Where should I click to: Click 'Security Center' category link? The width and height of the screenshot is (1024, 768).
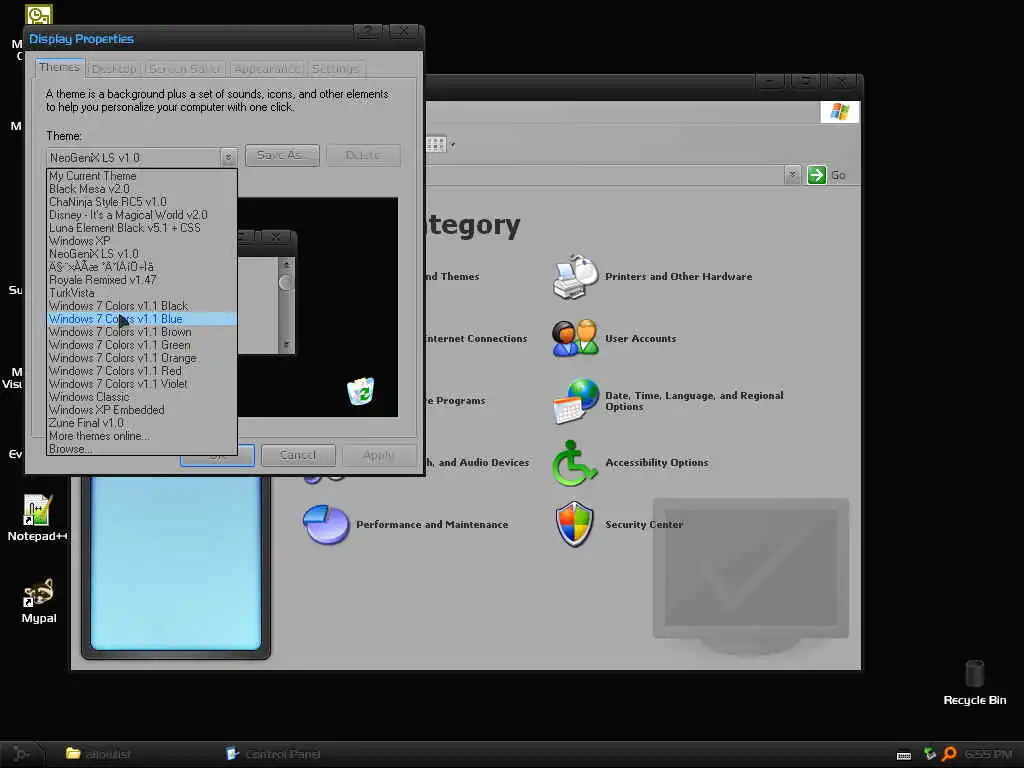[644, 524]
